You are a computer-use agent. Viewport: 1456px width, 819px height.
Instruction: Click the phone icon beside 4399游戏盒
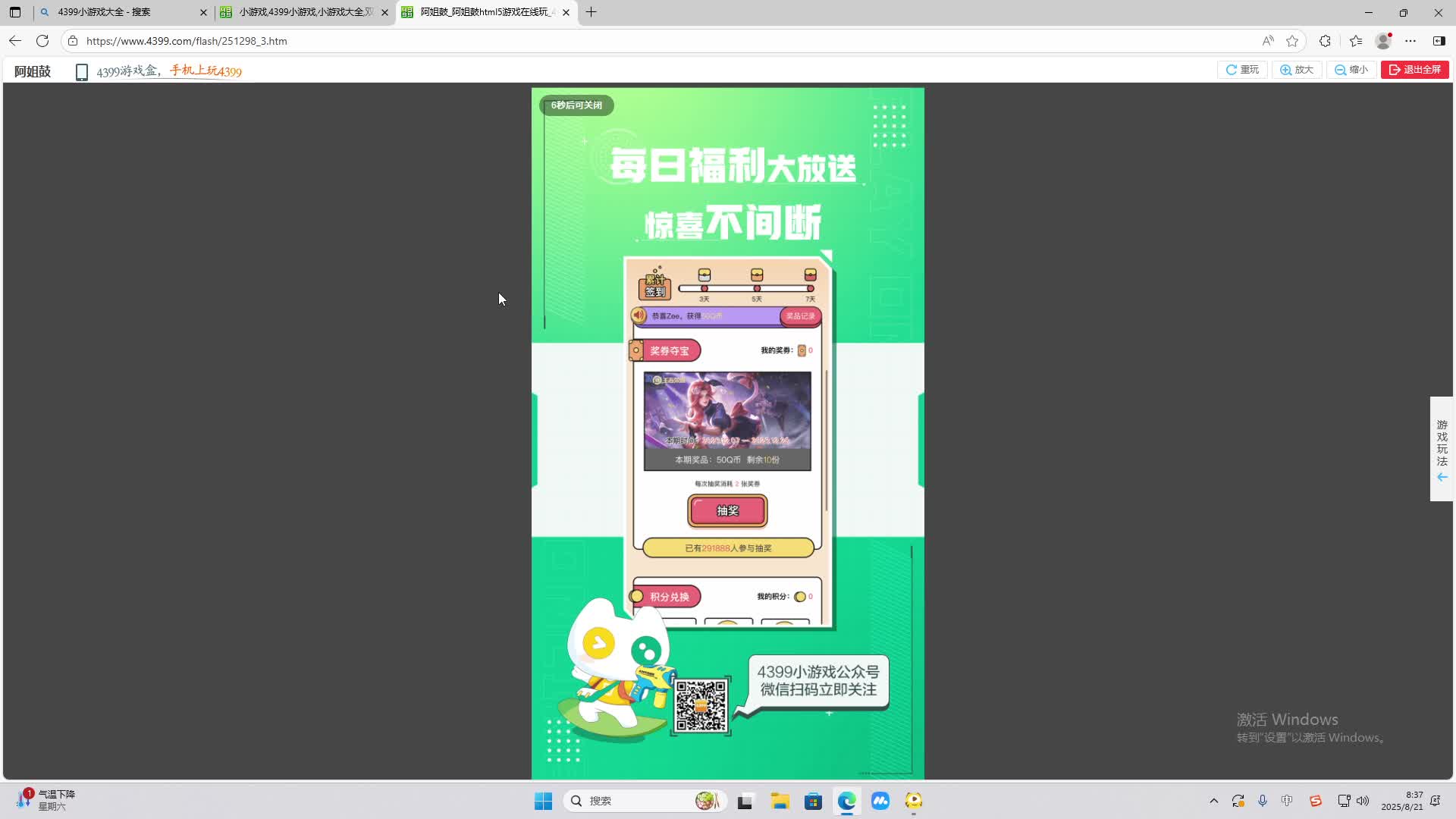point(81,71)
